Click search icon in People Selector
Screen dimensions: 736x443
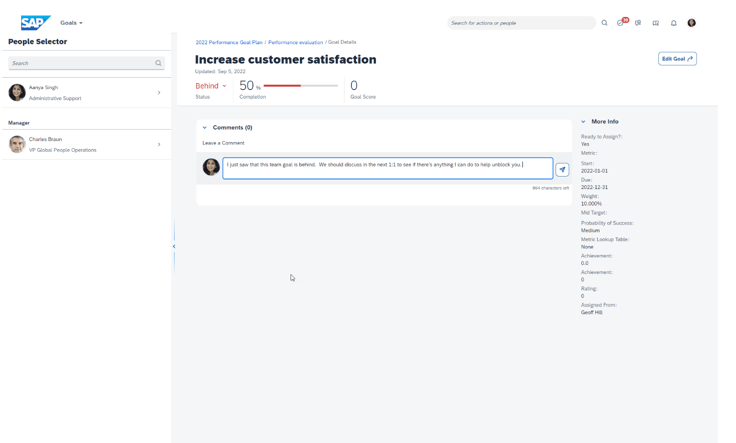point(158,63)
